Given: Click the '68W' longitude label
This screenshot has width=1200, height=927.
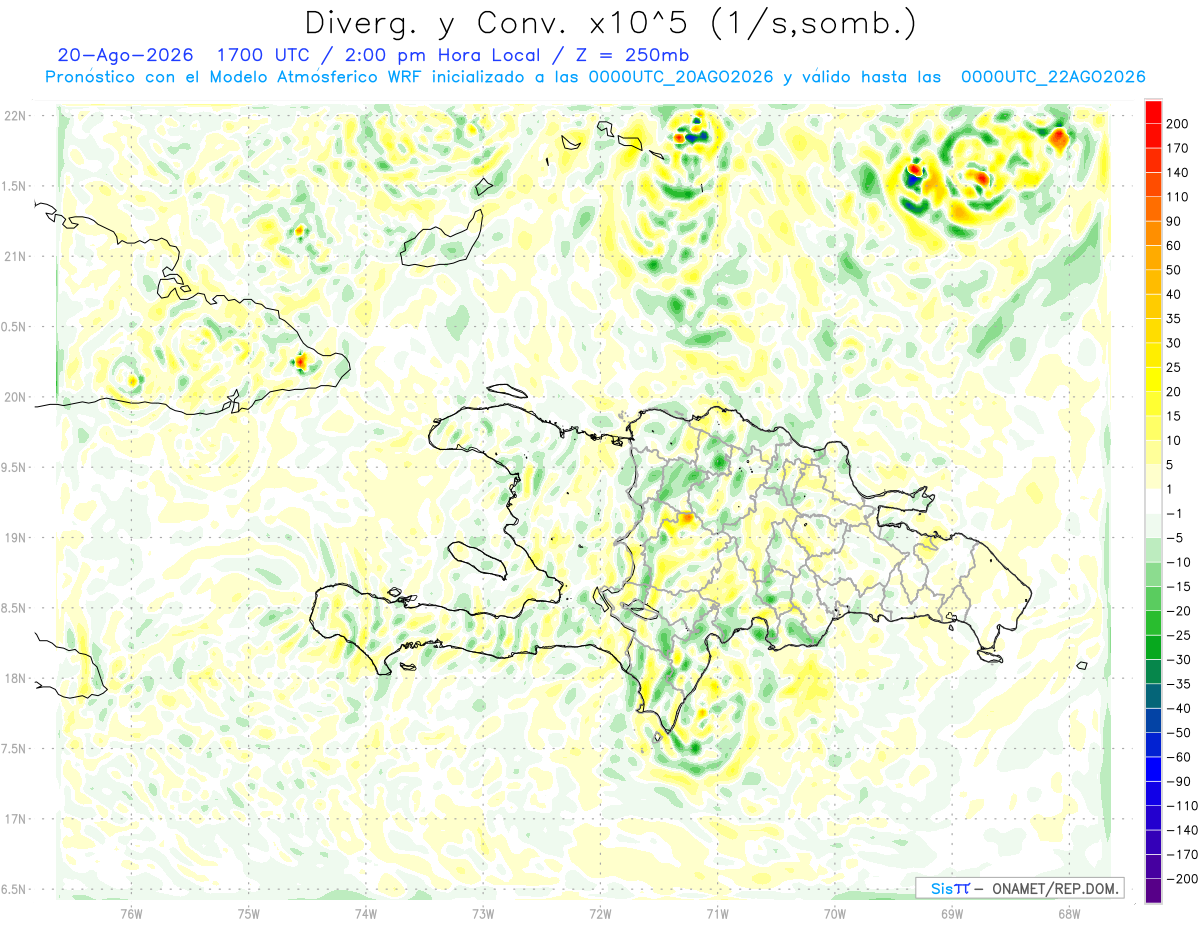Looking at the screenshot, I should point(1069,914).
